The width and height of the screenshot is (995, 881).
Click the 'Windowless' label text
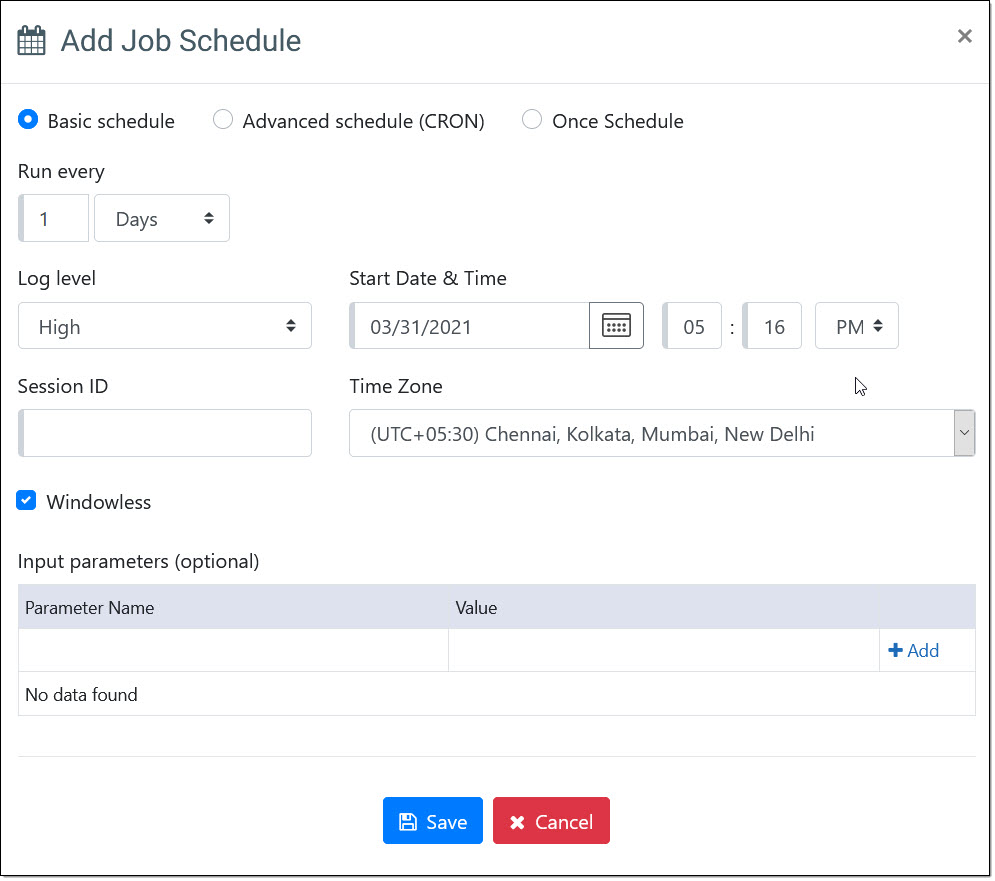coord(99,502)
